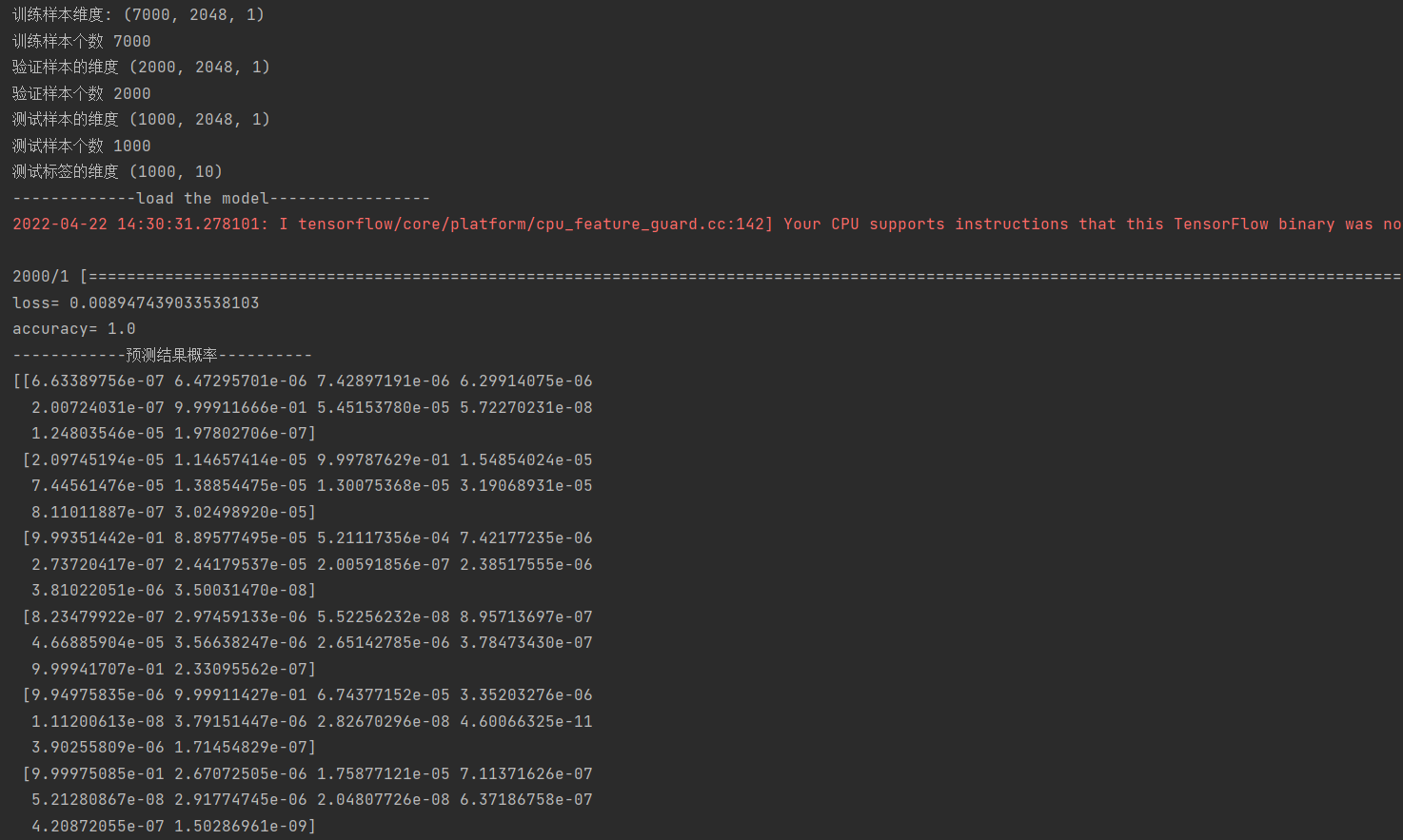Select the value 2.73720417e-07
Viewport: 1403px width, 840px height.
tap(97, 564)
